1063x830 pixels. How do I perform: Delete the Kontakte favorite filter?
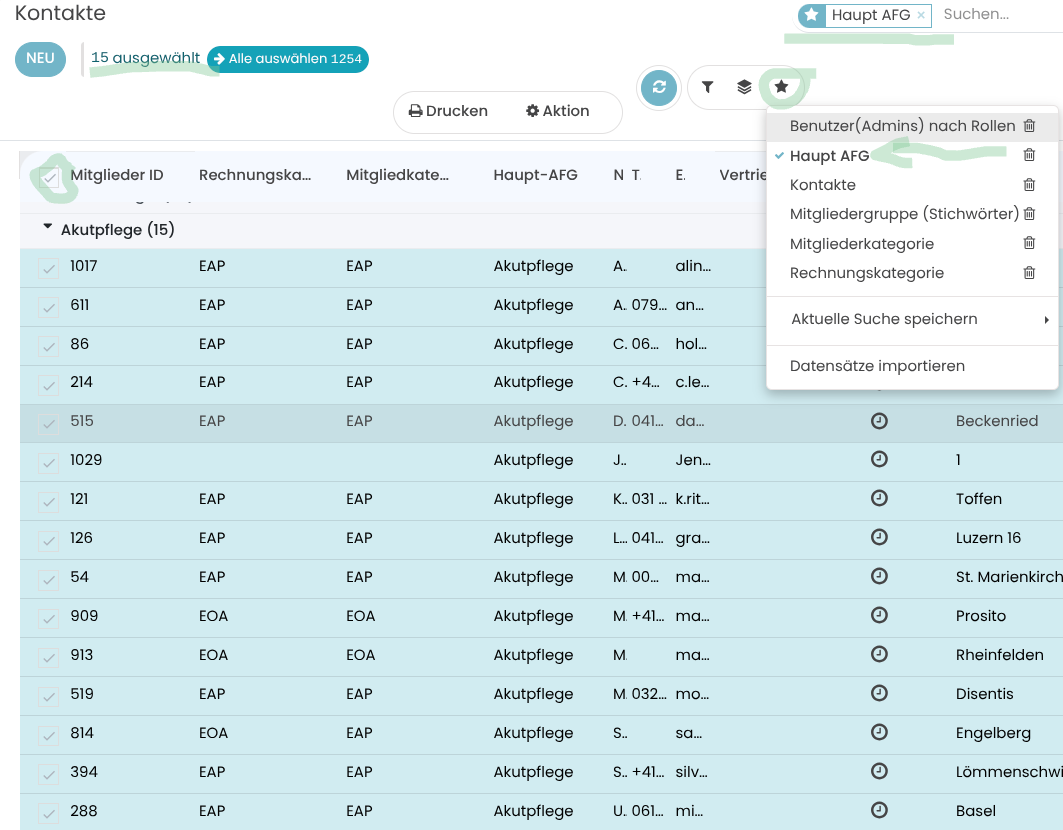click(x=1029, y=184)
